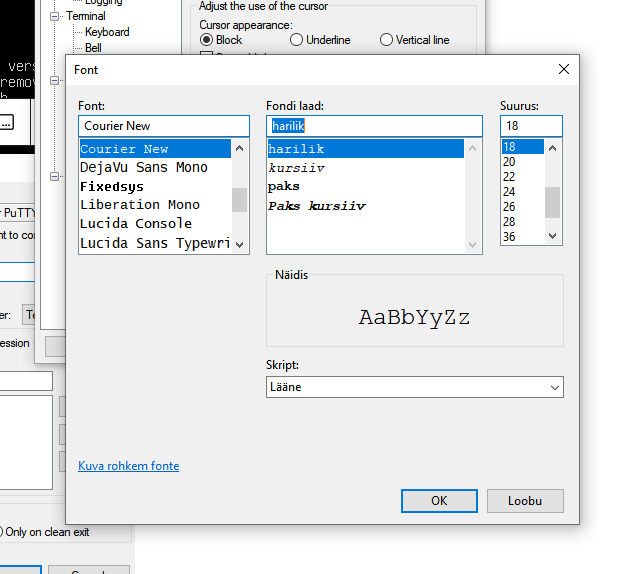The width and height of the screenshot is (632, 574).
Task: Select Paks kursiiv font style
Action: click(x=317, y=206)
